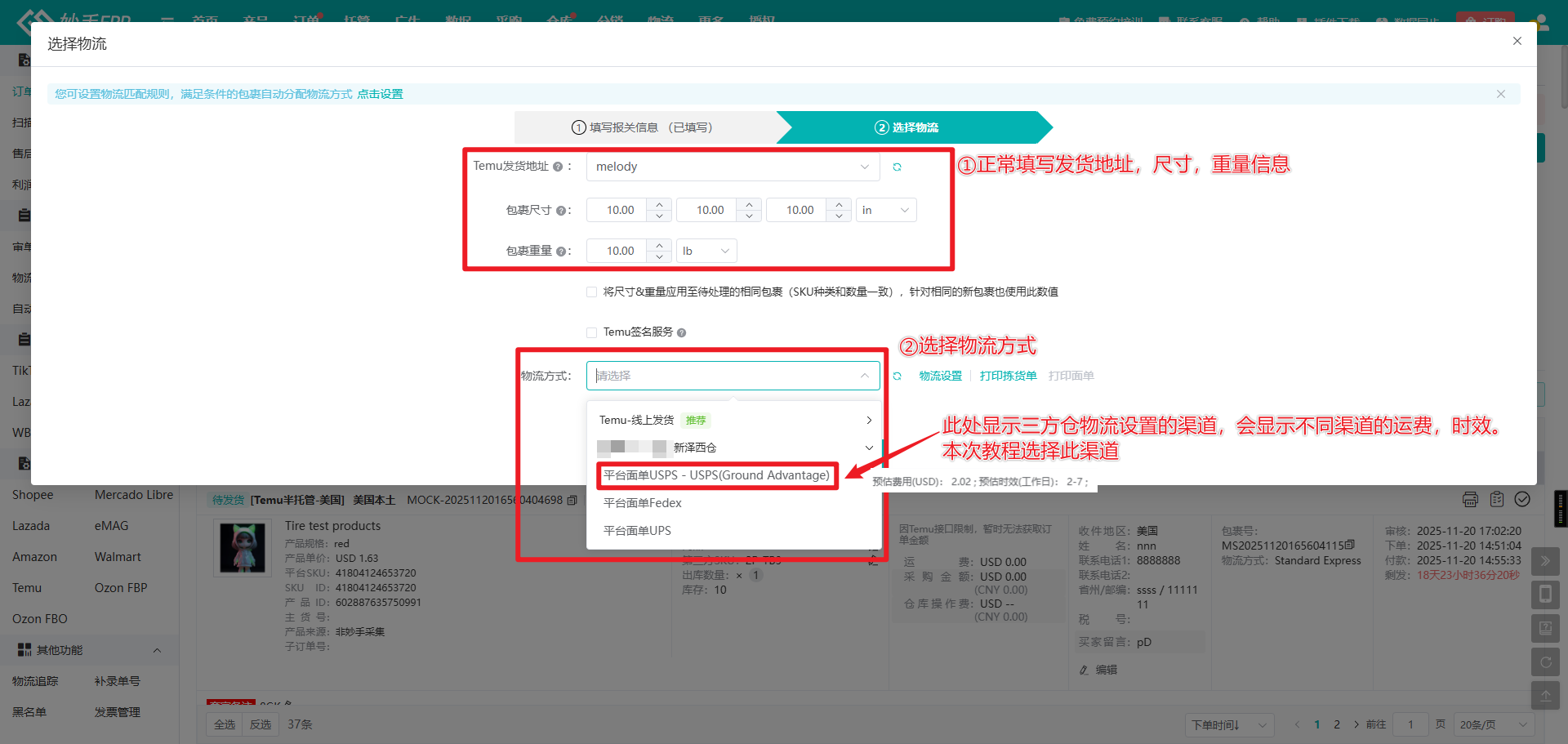Show help for Temu发货地址
This screenshot has width=1568, height=744.
pos(558,167)
